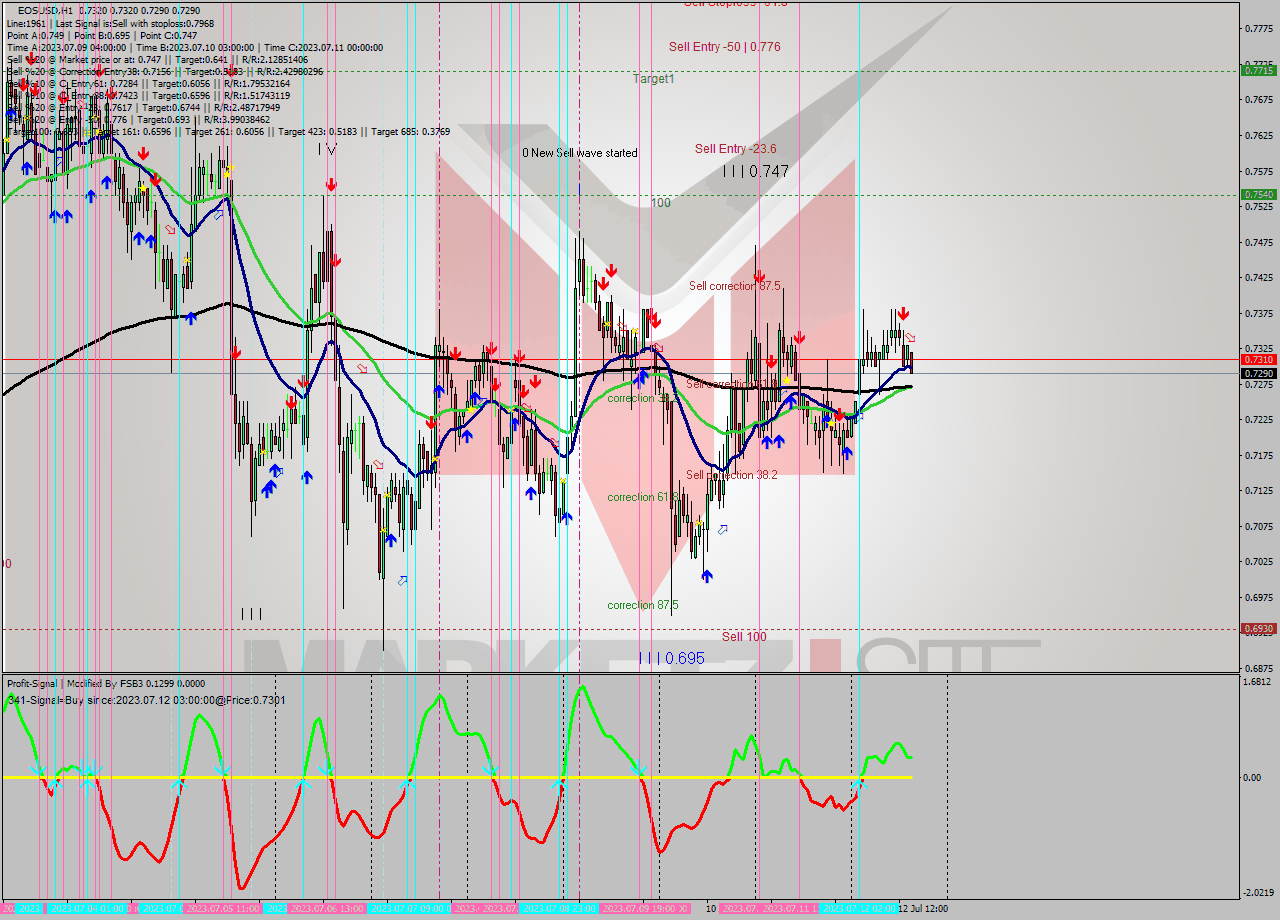Image resolution: width=1280 pixels, height=920 pixels.
Task: Select the 'Sell 100' label
Action: click(x=744, y=636)
